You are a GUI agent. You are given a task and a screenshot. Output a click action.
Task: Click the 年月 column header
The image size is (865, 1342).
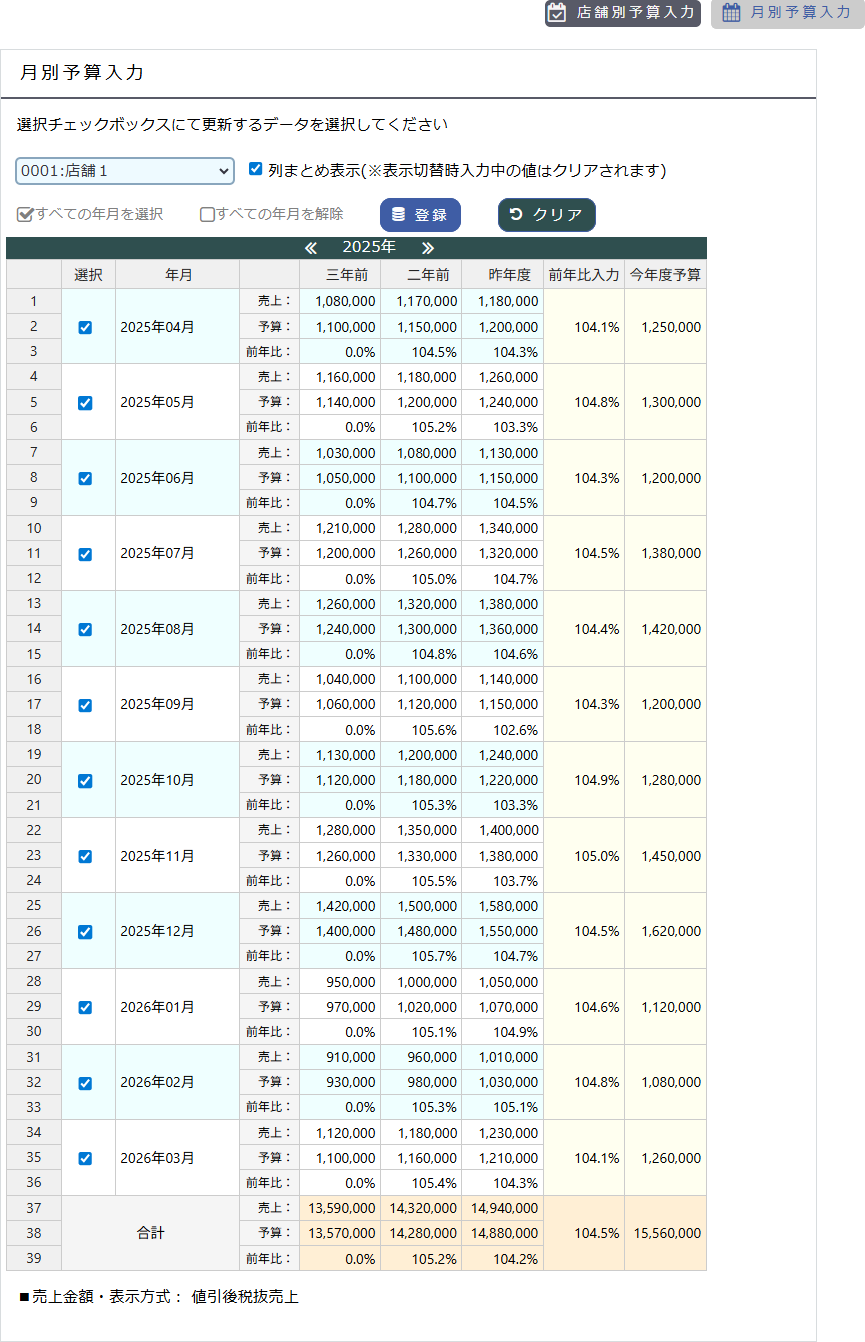(178, 275)
